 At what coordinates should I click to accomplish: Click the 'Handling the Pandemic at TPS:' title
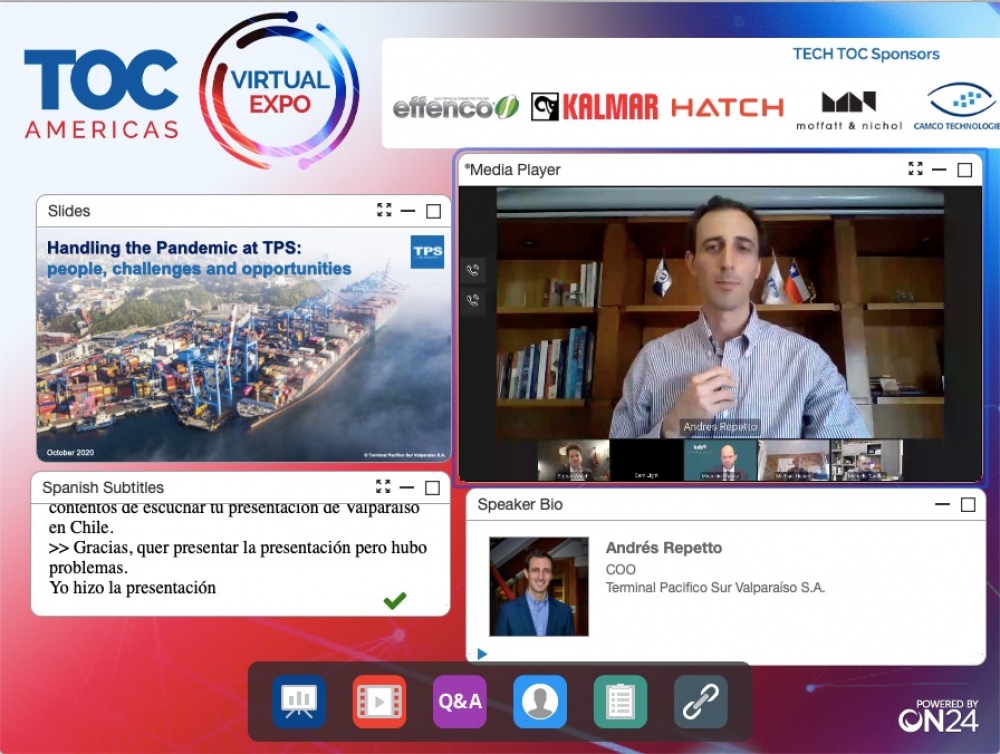(174, 248)
